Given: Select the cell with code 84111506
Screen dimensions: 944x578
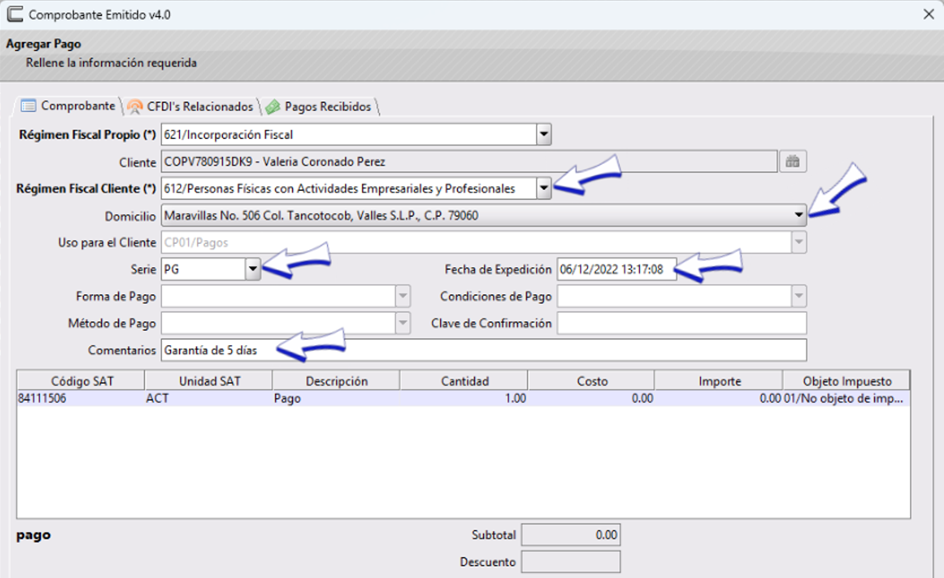Looking at the screenshot, I should [81, 399].
